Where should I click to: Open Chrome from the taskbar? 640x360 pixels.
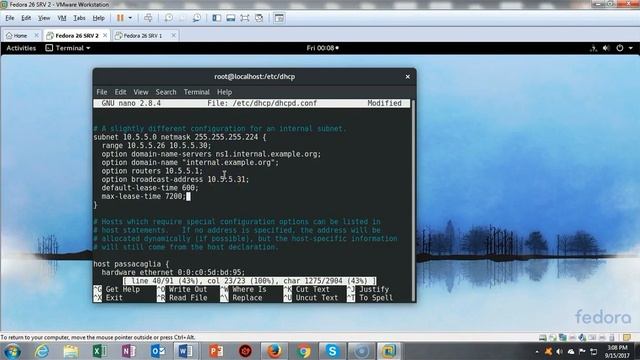[303, 351]
